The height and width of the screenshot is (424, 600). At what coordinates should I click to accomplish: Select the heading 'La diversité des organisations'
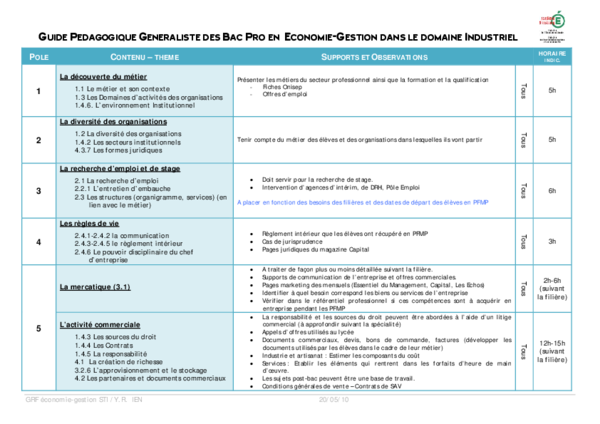pyautogui.click(x=113, y=122)
